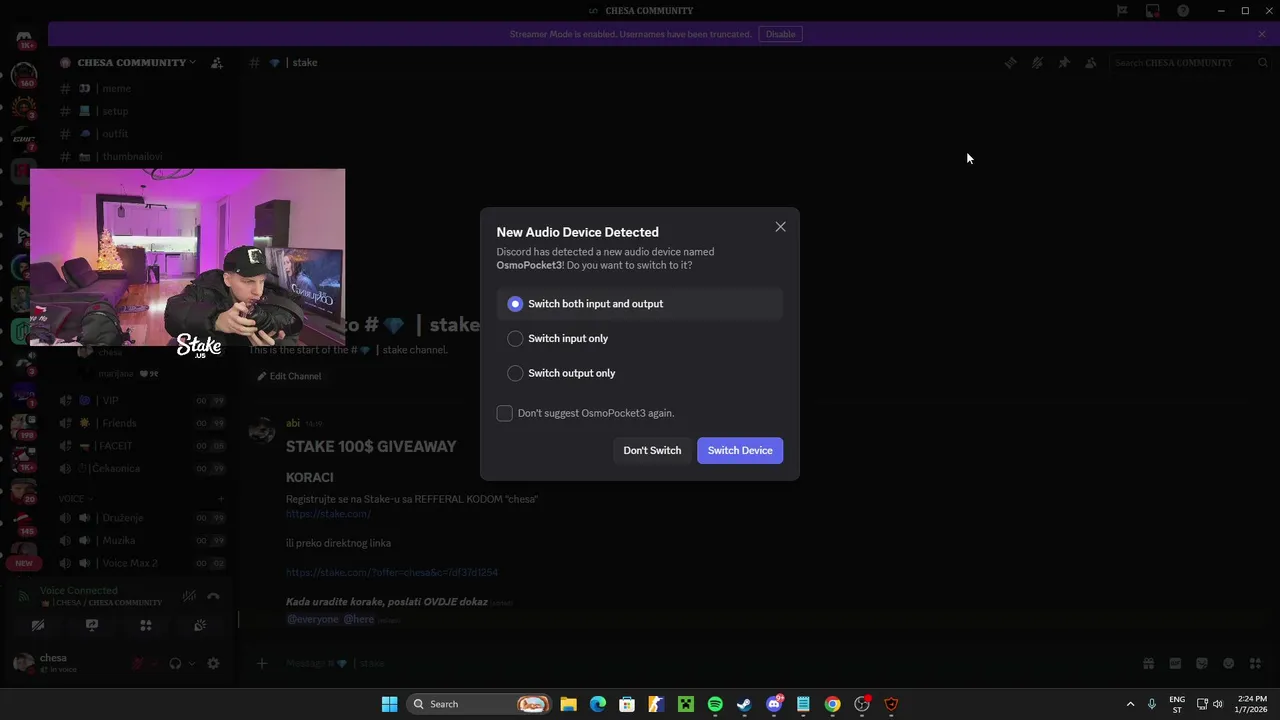This screenshot has height=720, width=1280.
Task: Join the VIP voice channel
Action: [144, 401]
